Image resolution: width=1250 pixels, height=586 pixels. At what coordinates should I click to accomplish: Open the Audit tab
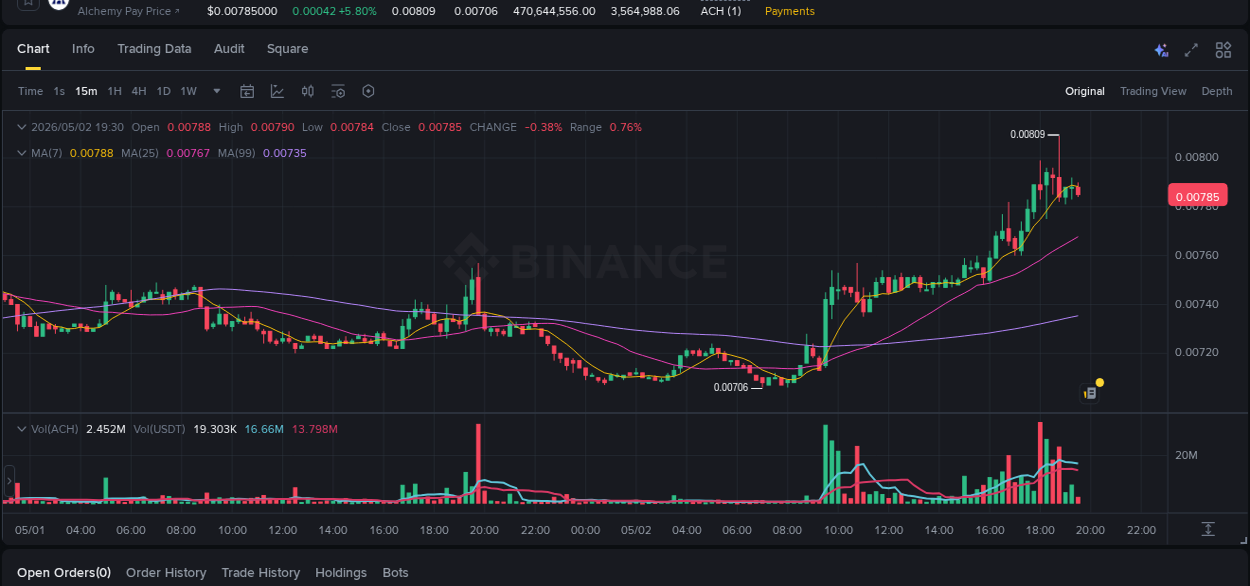pos(229,49)
